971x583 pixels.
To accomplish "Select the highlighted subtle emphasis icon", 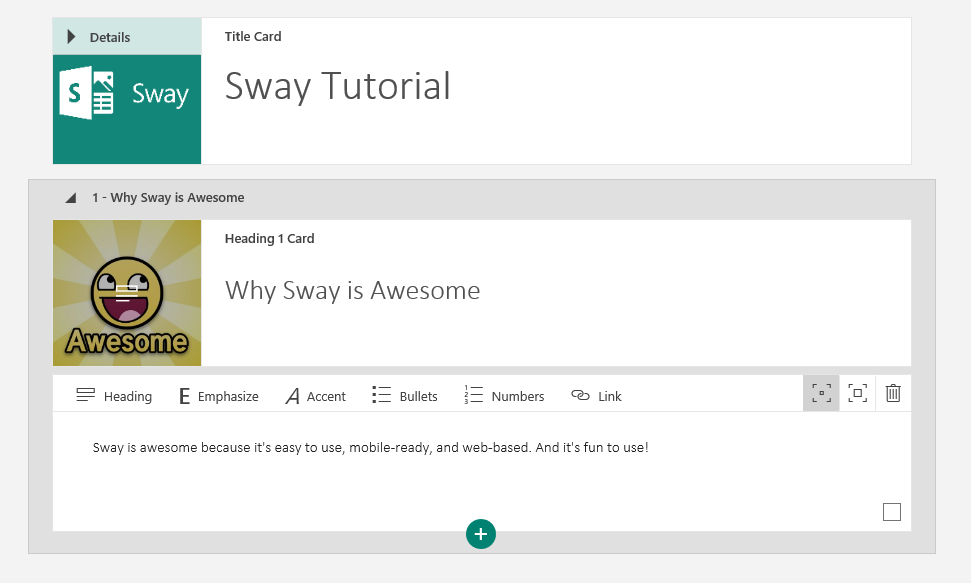I will click(821, 394).
